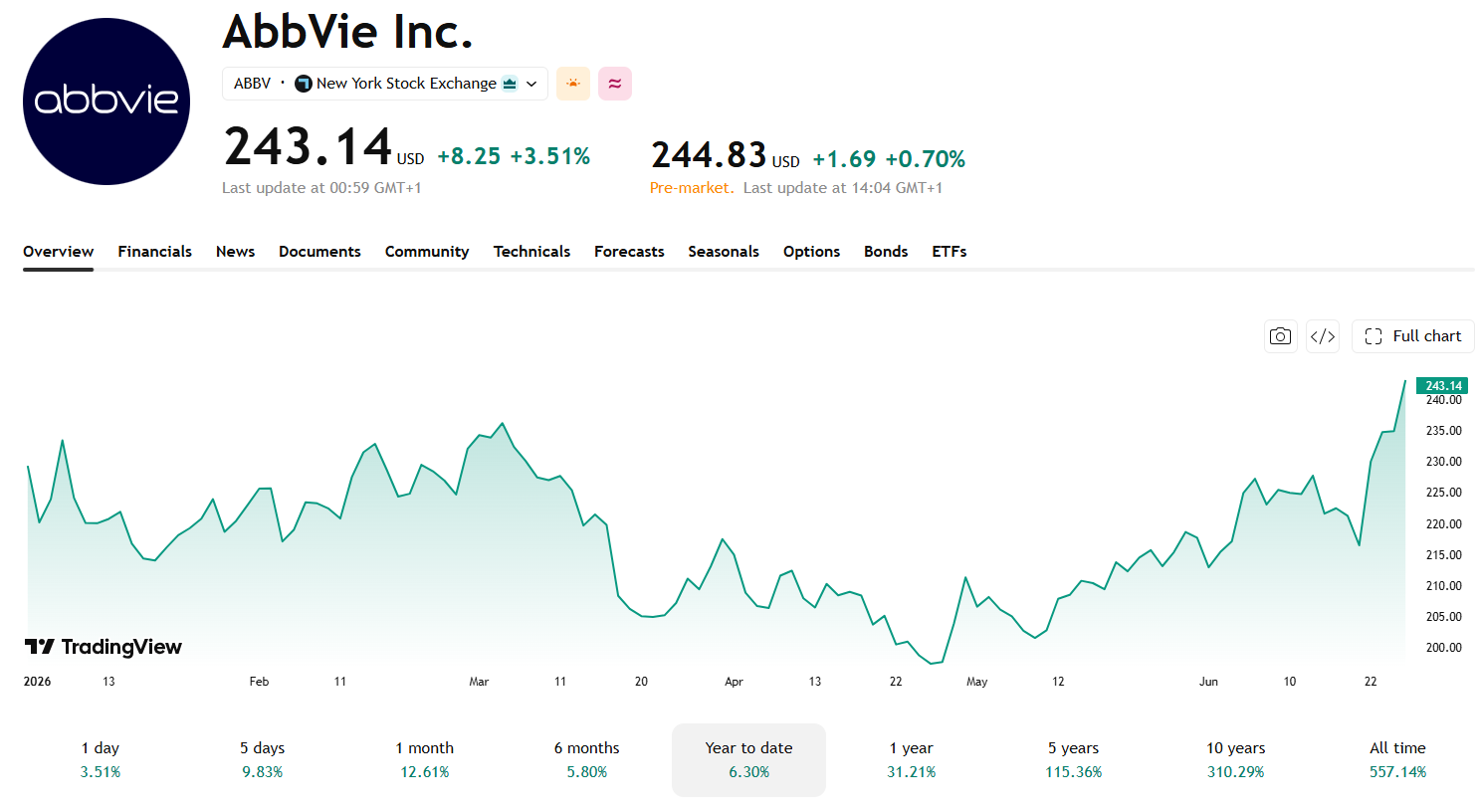Open the Seasonals tab
Image resolution: width=1480 pixels, height=812 pixels.
(724, 252)
